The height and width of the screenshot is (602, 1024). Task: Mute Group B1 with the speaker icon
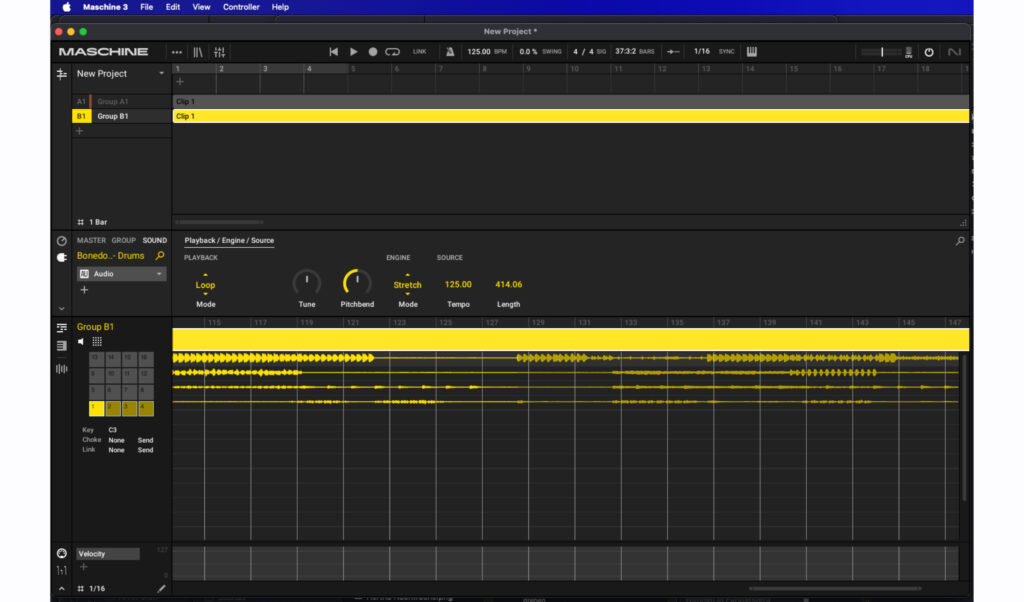tap(82, 341)
